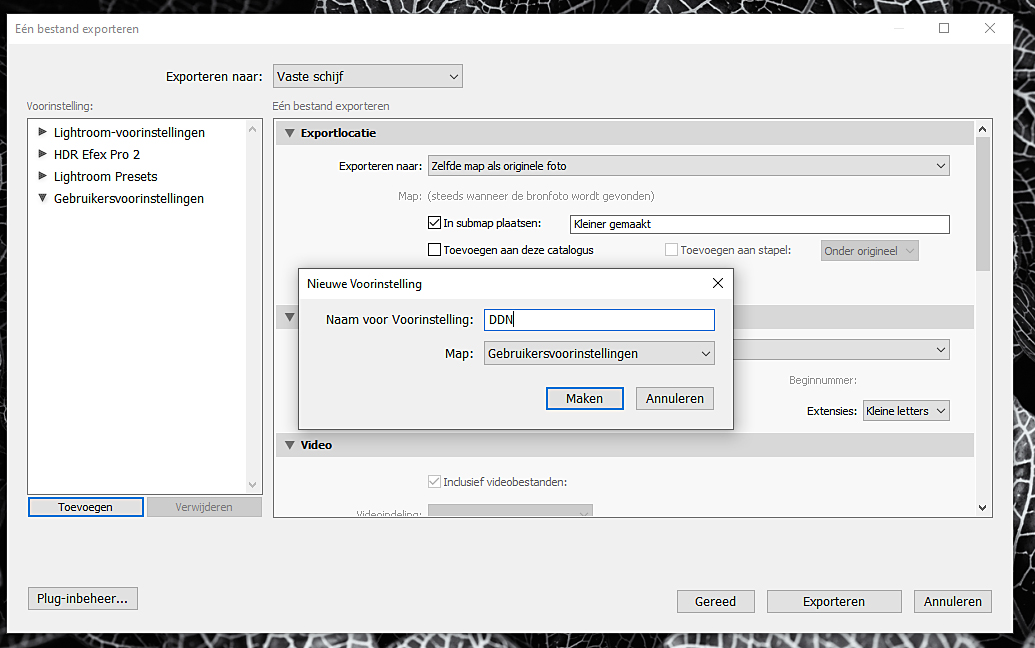Collapse the Exportlocatie section

(290, 133)
